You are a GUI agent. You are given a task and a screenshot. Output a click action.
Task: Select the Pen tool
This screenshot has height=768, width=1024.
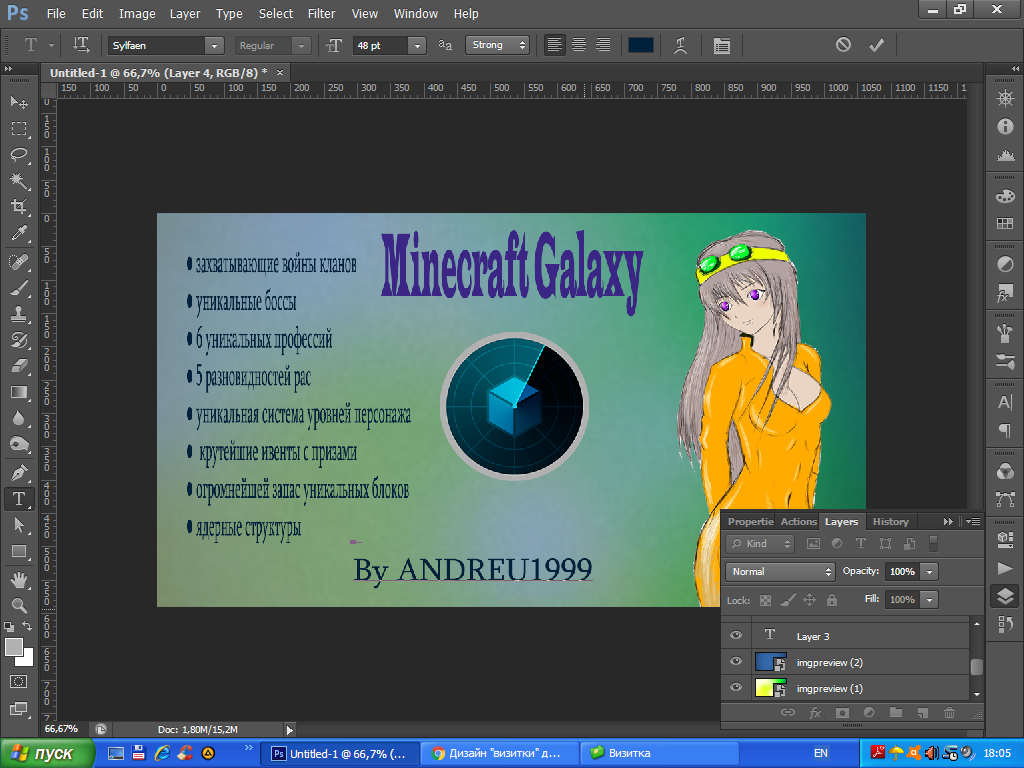[x=19, y=472]
